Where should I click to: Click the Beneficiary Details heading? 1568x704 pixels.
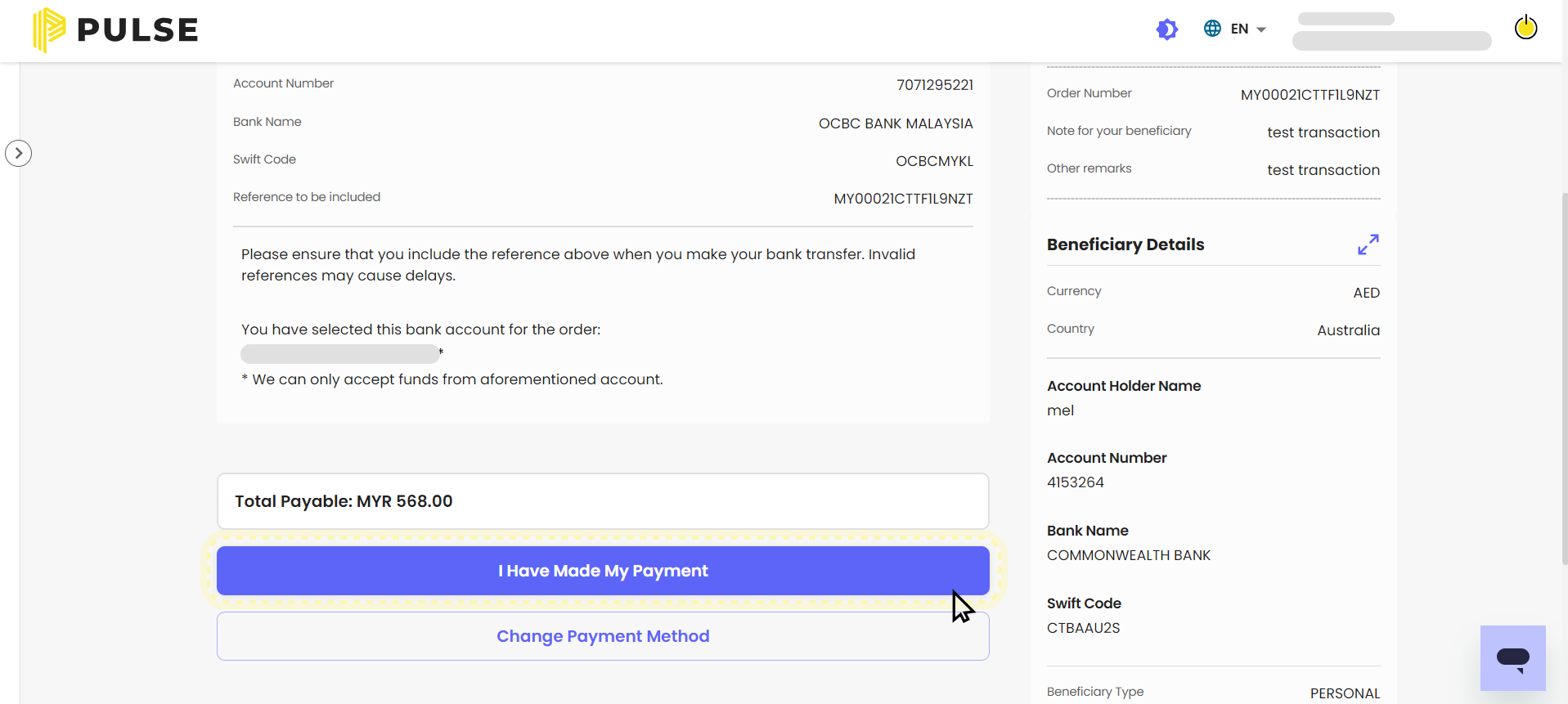tap(1125, 244)
